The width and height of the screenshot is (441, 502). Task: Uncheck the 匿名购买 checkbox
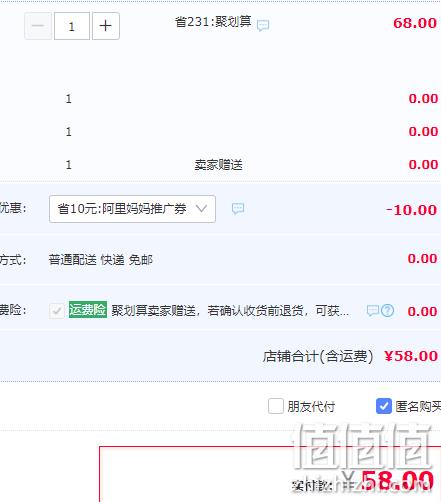[x=384, y=406]
